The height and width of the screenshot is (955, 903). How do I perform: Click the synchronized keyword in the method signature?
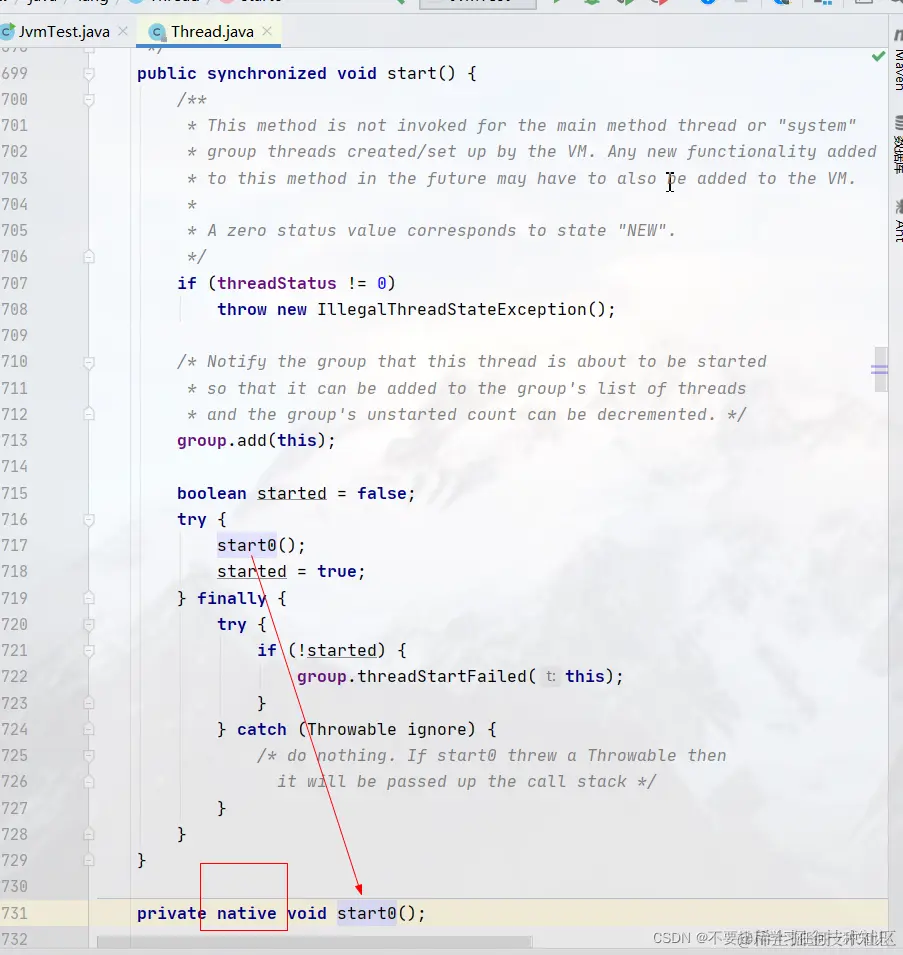click(x=267, y=74)
